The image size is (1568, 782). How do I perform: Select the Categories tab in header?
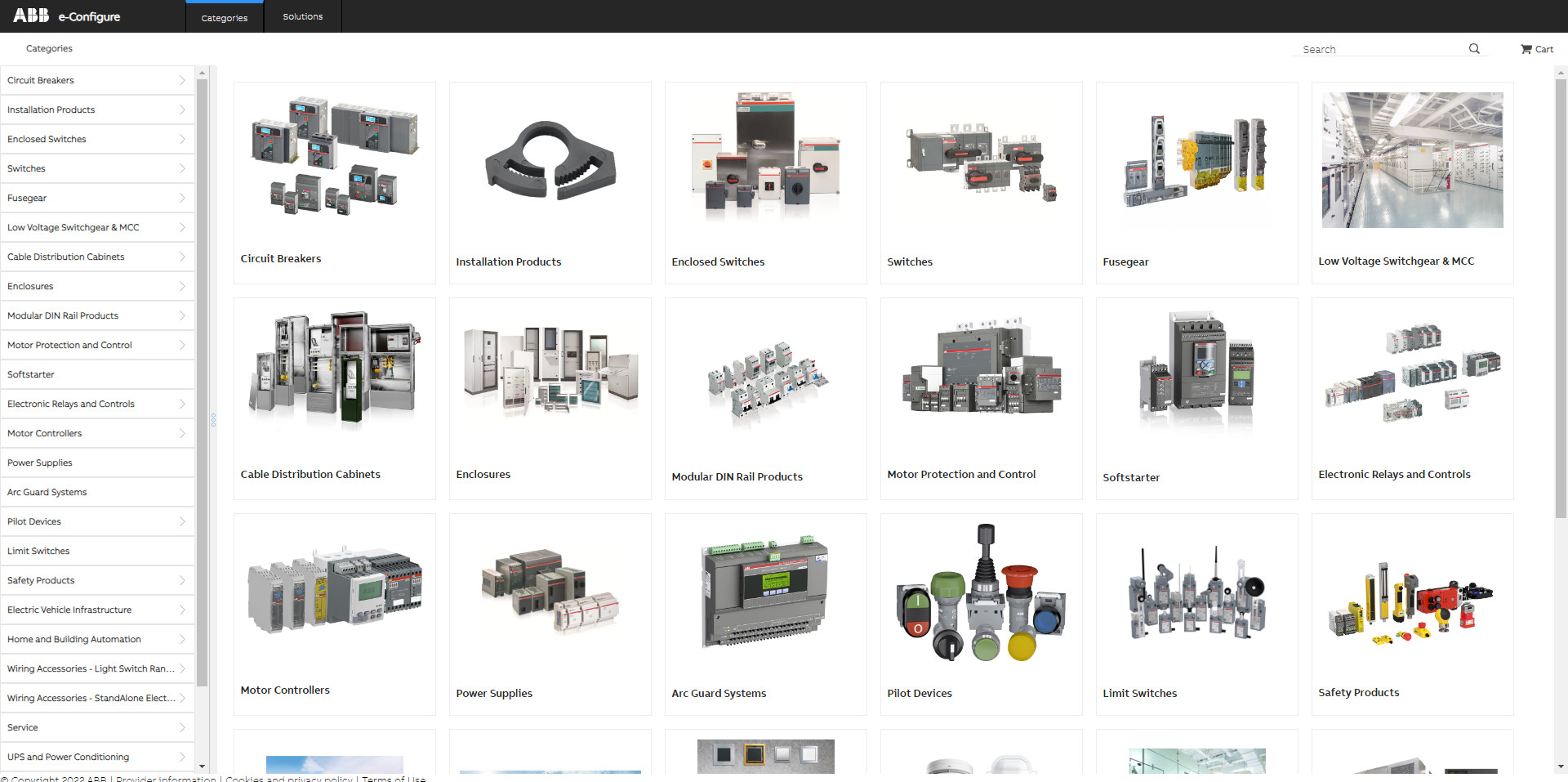(225, 17)
